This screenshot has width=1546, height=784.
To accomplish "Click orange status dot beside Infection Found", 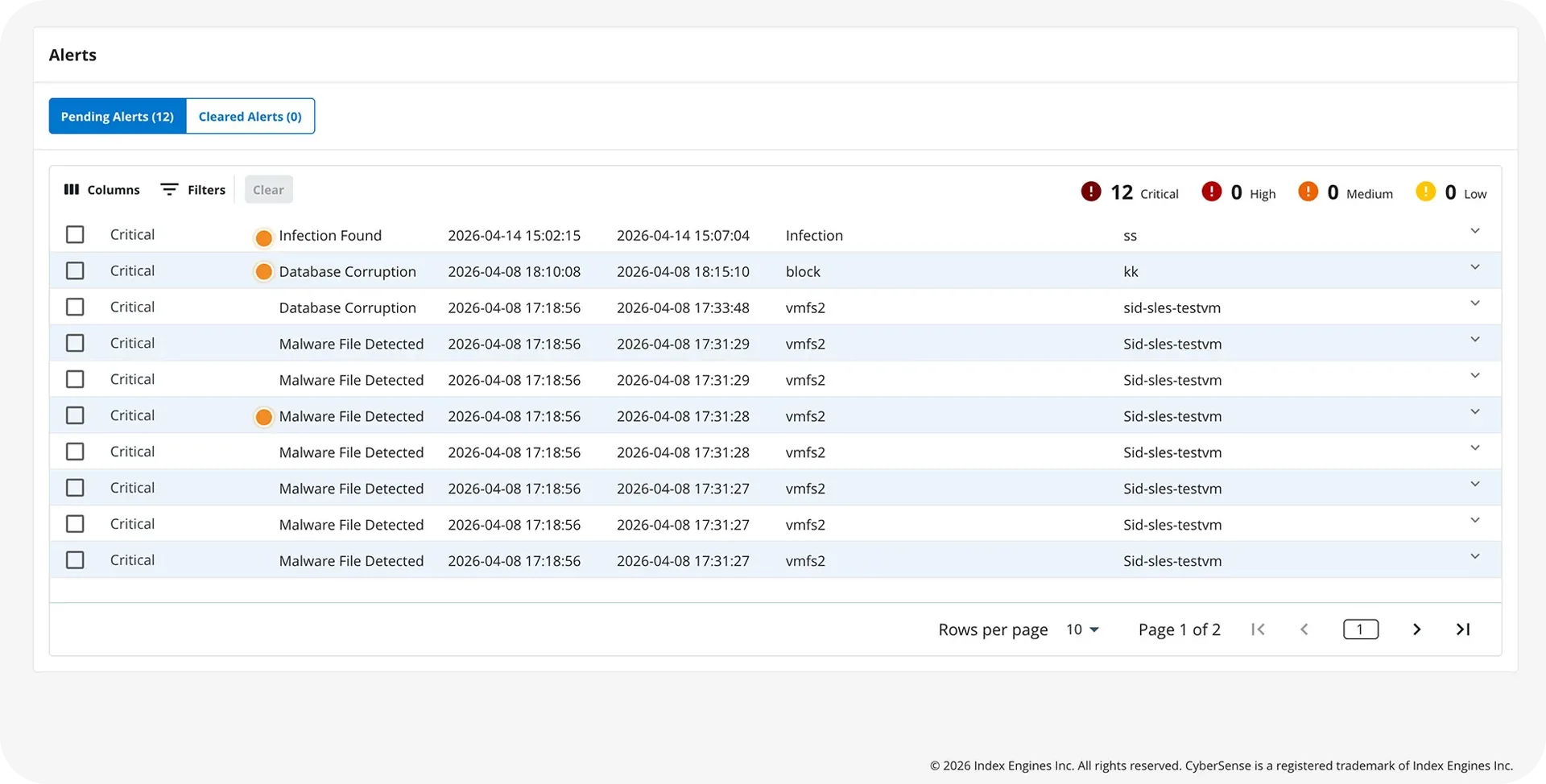I will pos(263,237).
